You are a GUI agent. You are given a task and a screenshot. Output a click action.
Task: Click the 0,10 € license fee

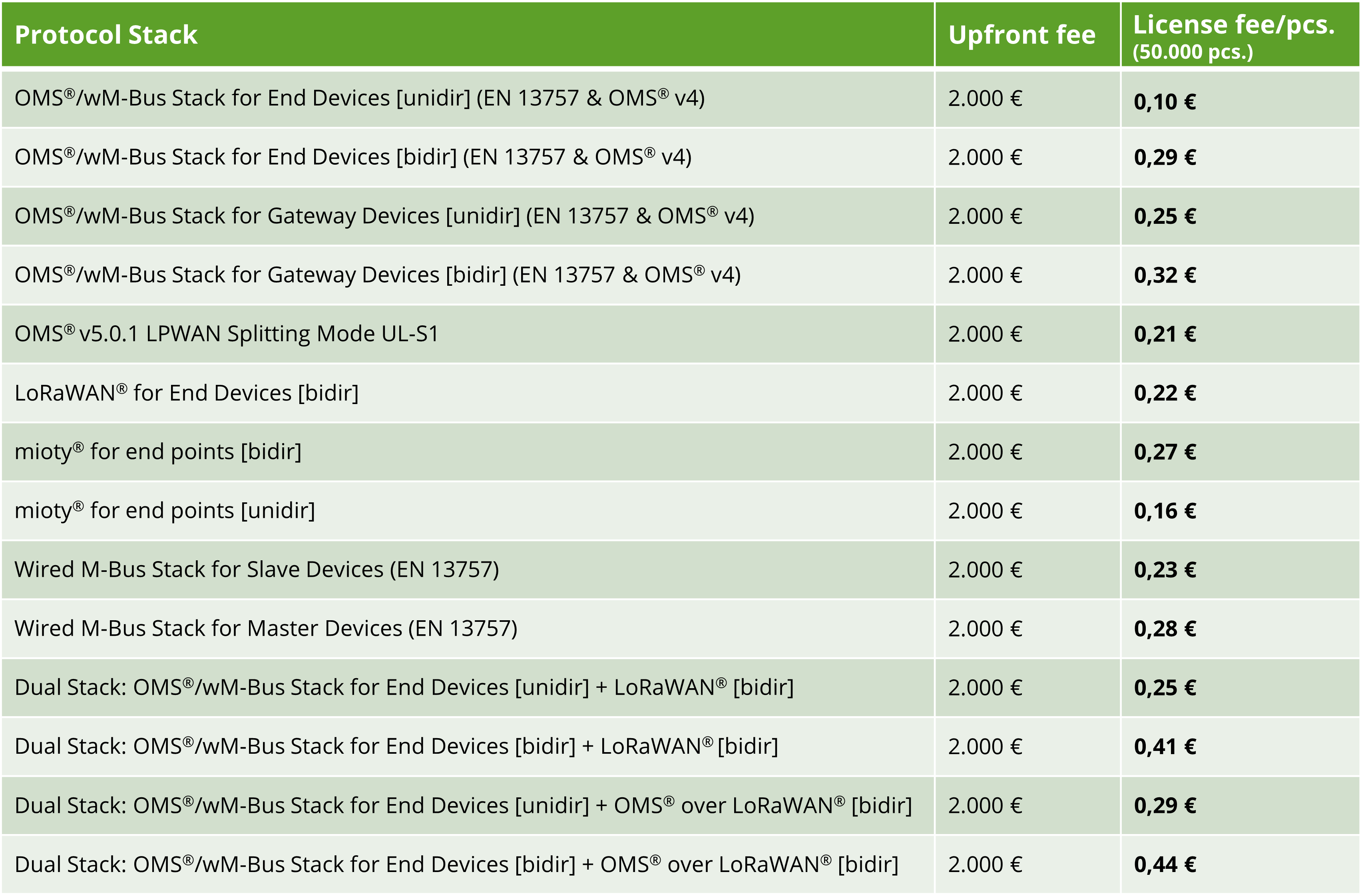(x=1165, y=102)
